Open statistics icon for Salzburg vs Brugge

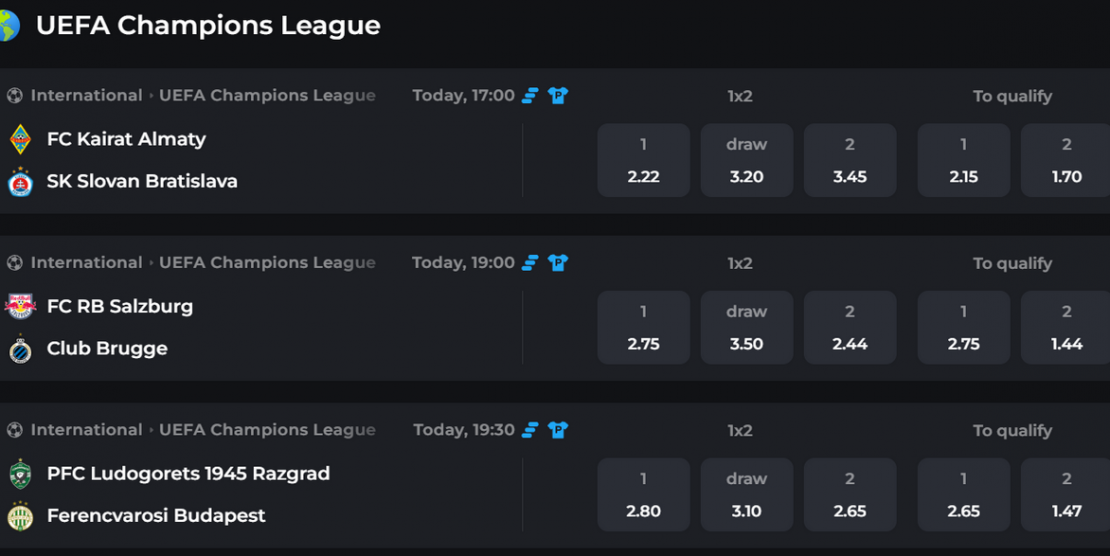530,263
